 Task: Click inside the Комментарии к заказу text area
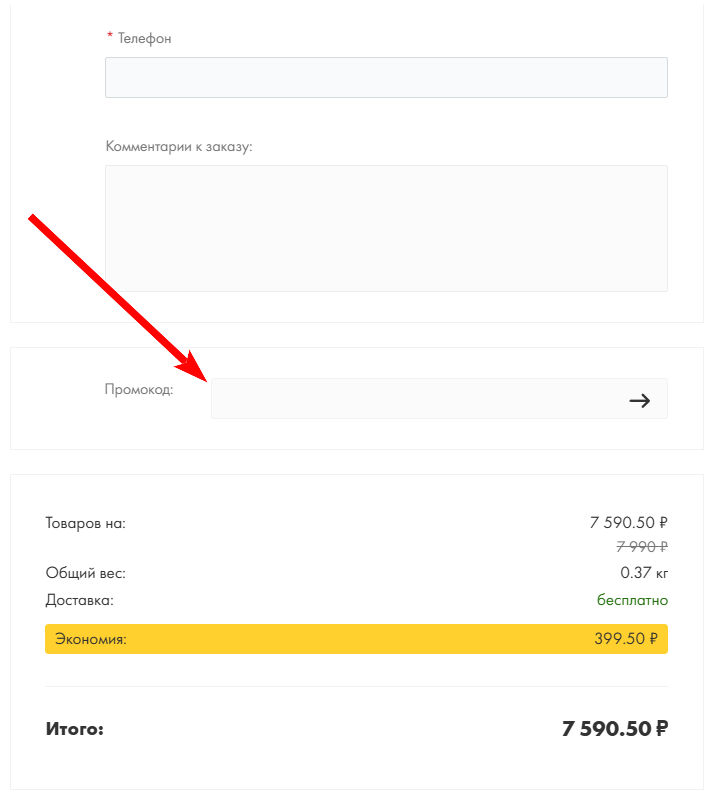point(386,228)
